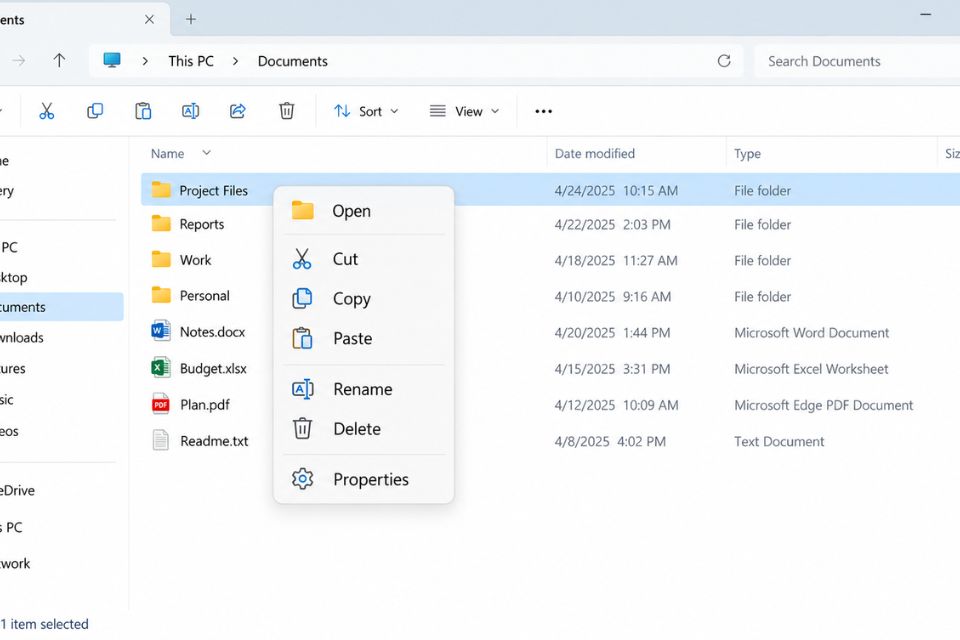Click Documents in the address breadcrumb

[293, 61]
